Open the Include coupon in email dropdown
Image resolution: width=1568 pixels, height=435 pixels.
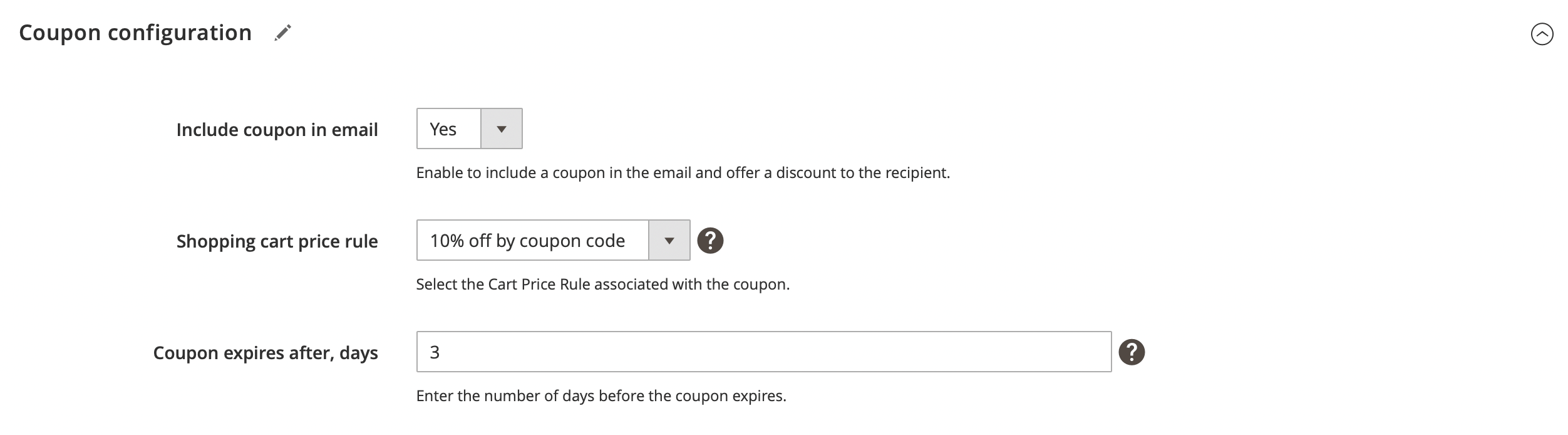503,128
